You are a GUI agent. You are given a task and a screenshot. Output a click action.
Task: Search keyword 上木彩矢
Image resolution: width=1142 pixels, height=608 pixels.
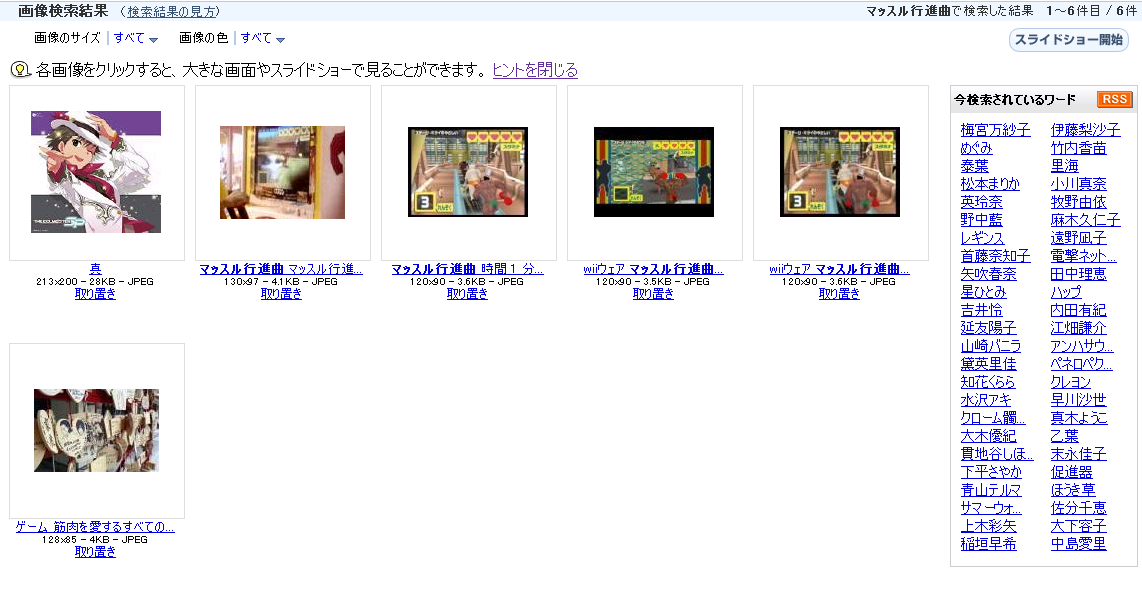(x=988, y=526)
